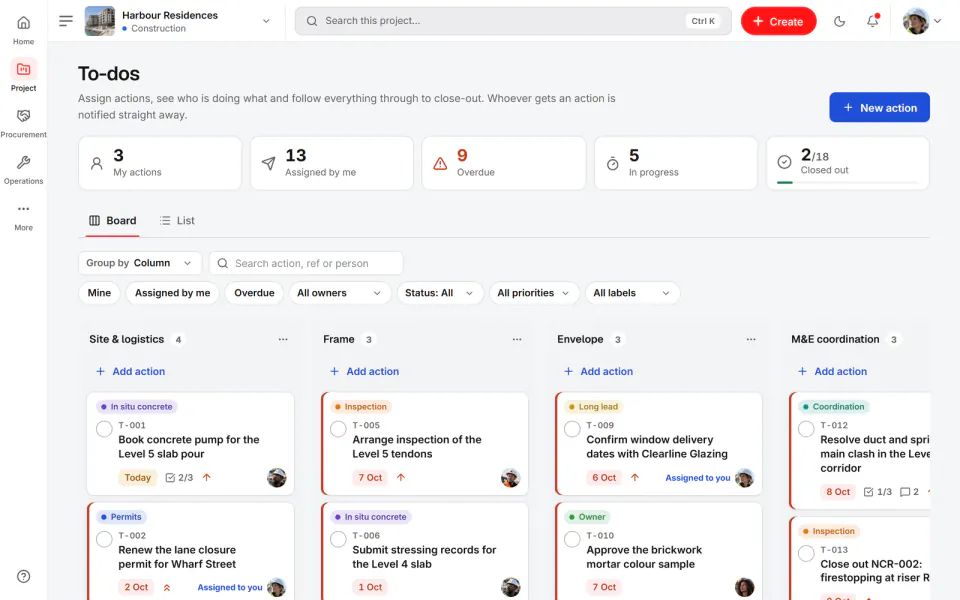Click the red Create button
The height and width of the screenshot is (600, 960).
(778, 21)
